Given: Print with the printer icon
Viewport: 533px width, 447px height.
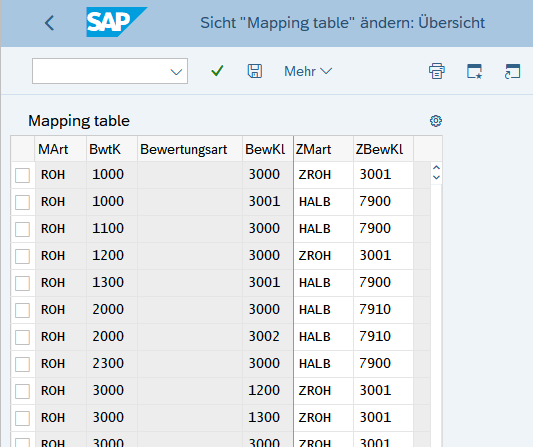Looking at the screenshot, I should (437, 71).
